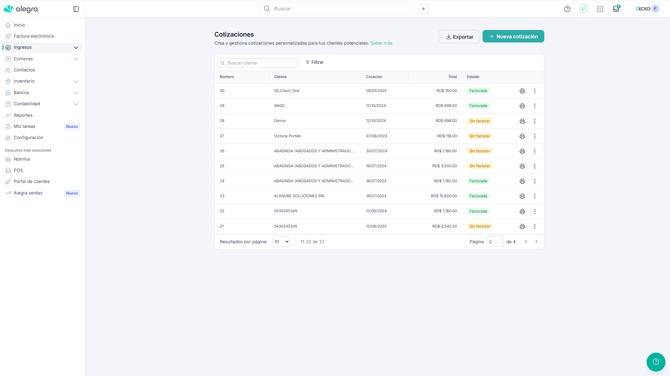
Task: Print quotation number 22
Action: (x=522, y=212)
